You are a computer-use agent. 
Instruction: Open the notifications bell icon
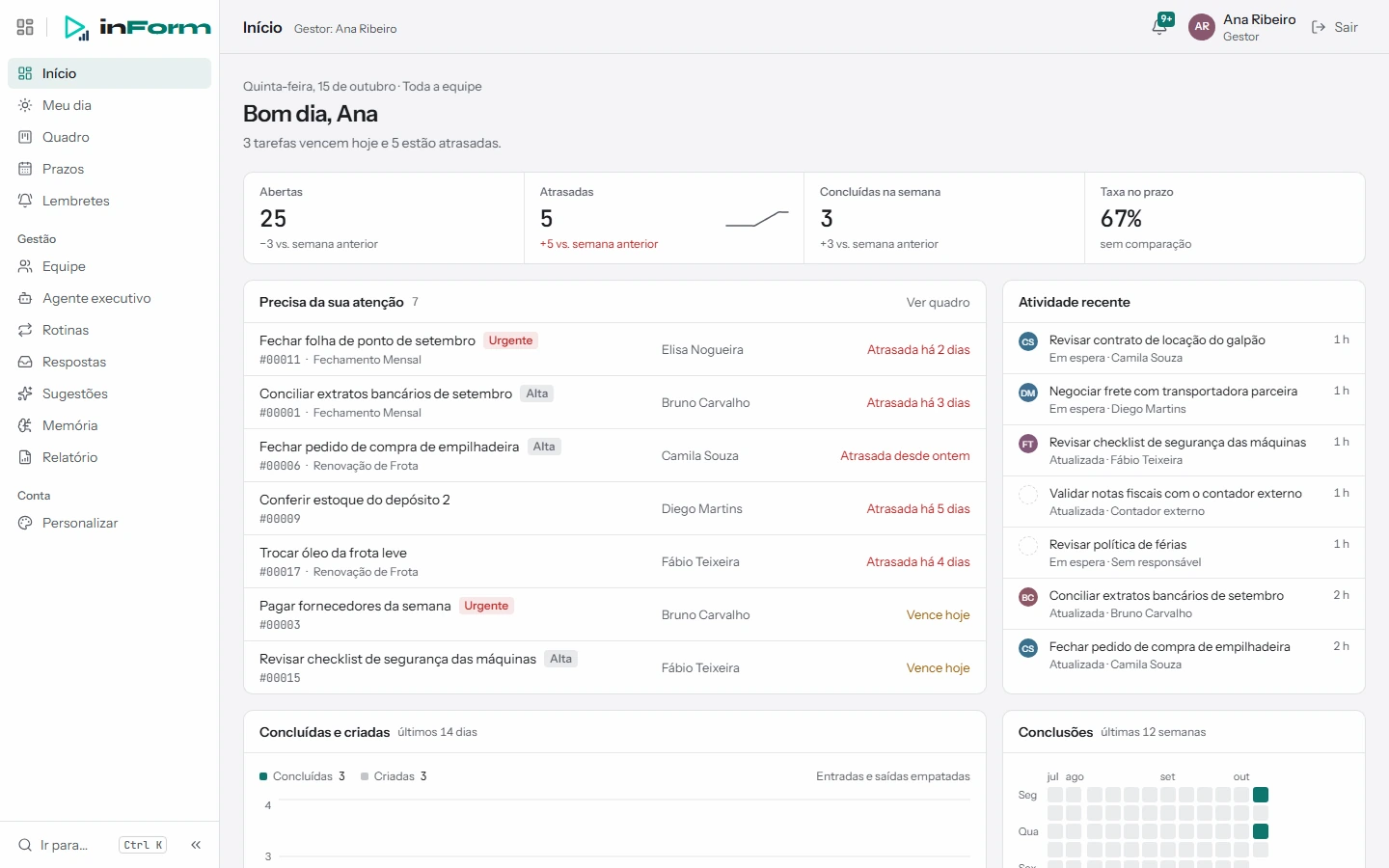tap(1160, 27)
